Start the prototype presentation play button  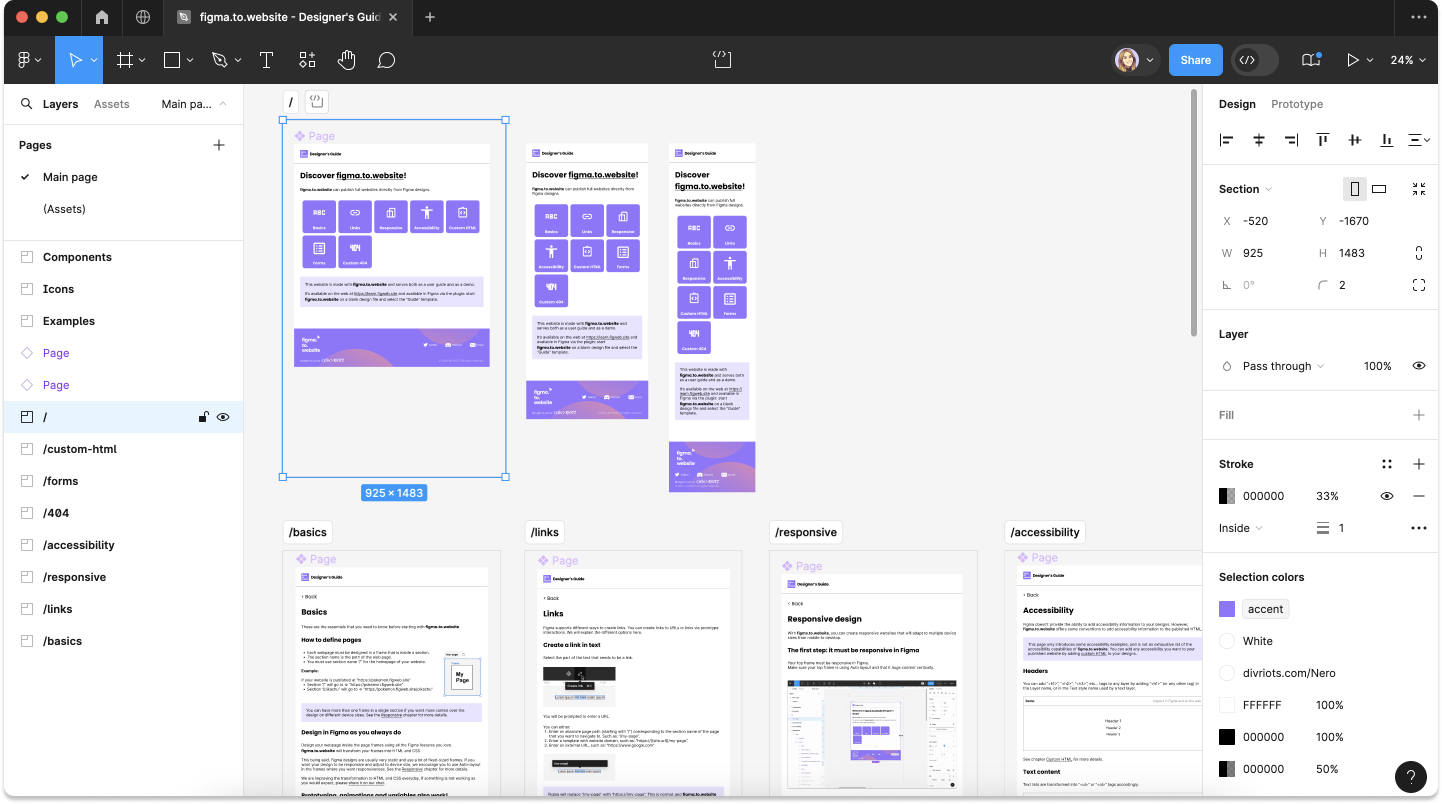pyautogui.click(x=1352, y=60)
